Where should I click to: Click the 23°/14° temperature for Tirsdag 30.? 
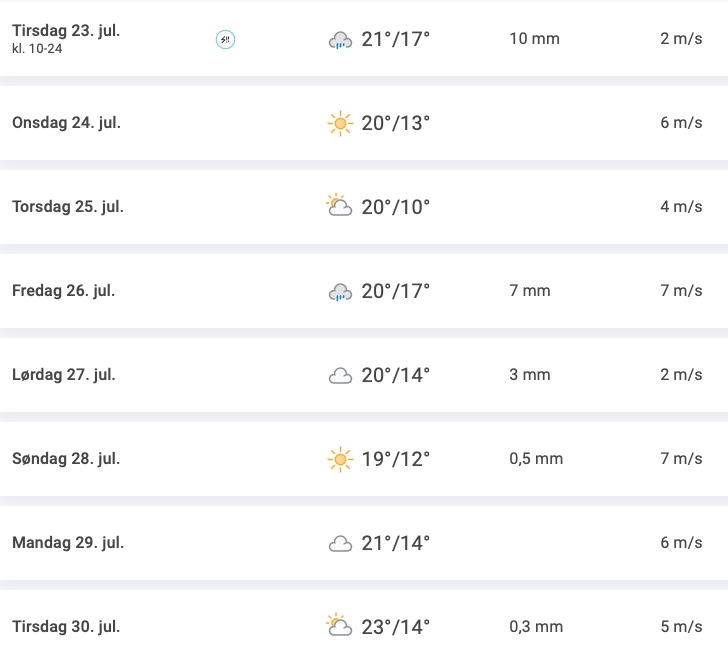396,627
